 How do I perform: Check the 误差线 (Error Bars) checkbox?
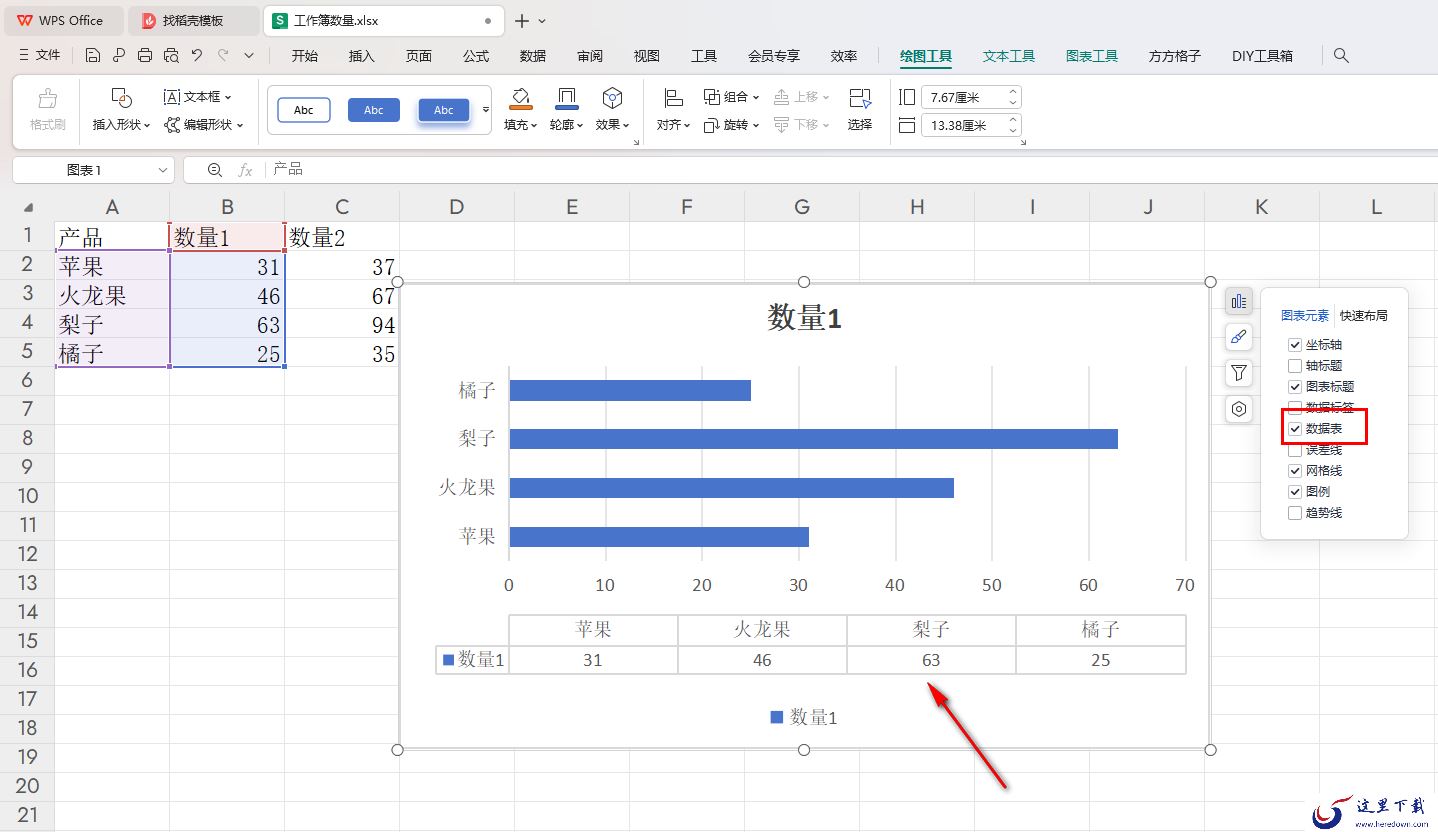1295,450
